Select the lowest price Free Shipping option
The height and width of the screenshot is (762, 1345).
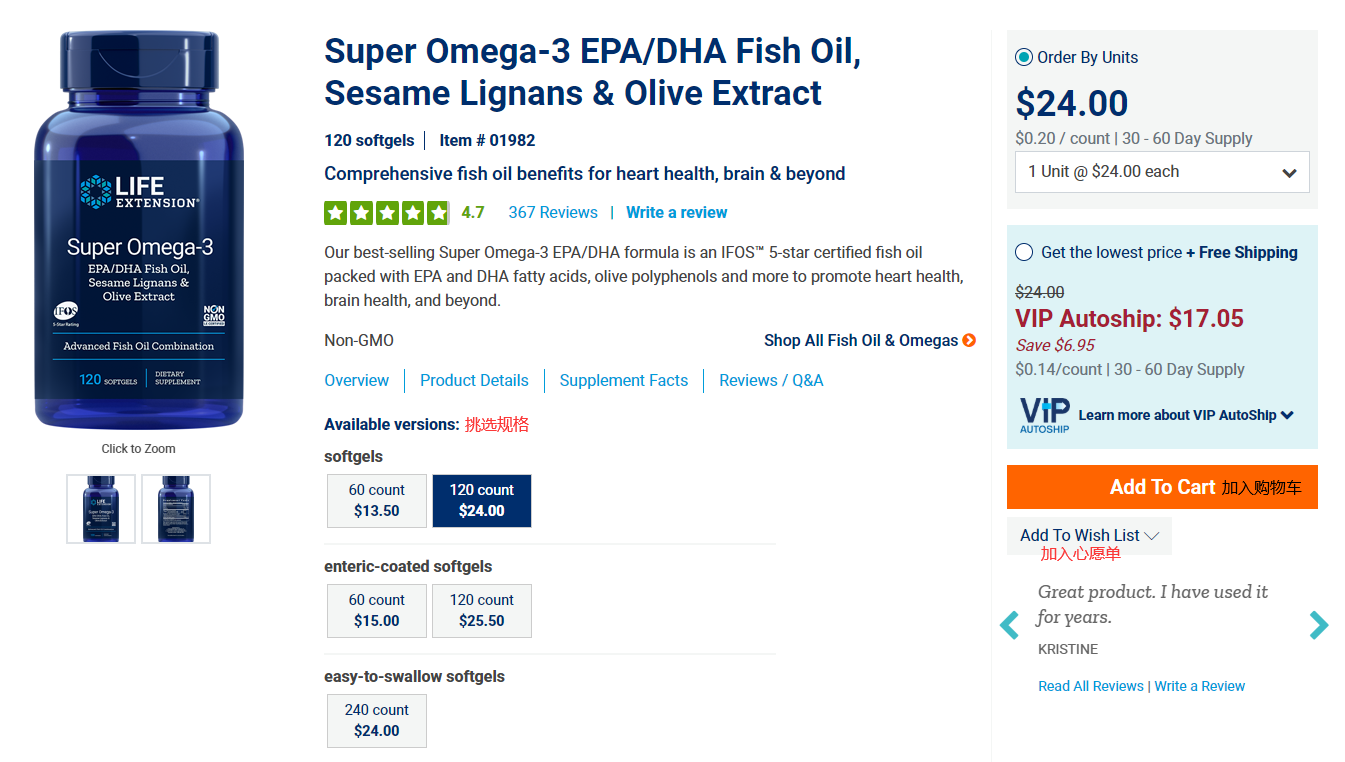pos(1024,253)
